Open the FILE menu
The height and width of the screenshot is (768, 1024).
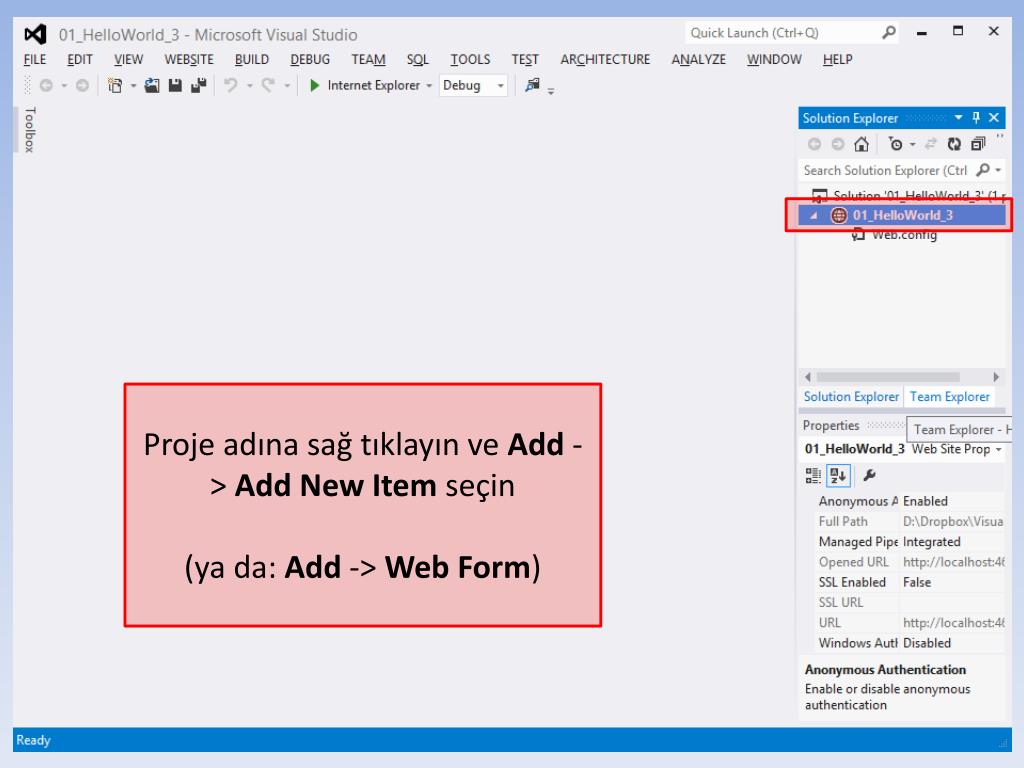click(35, 59)
